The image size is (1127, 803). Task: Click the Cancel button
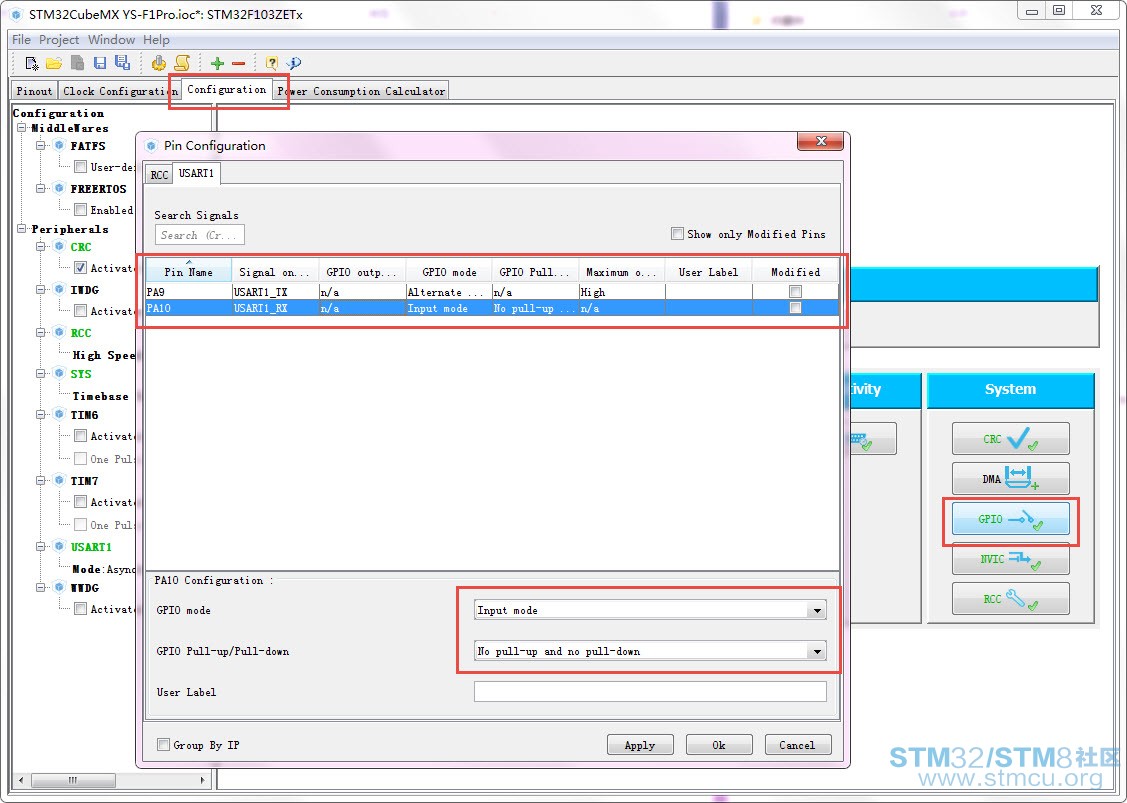click(798, 745)
